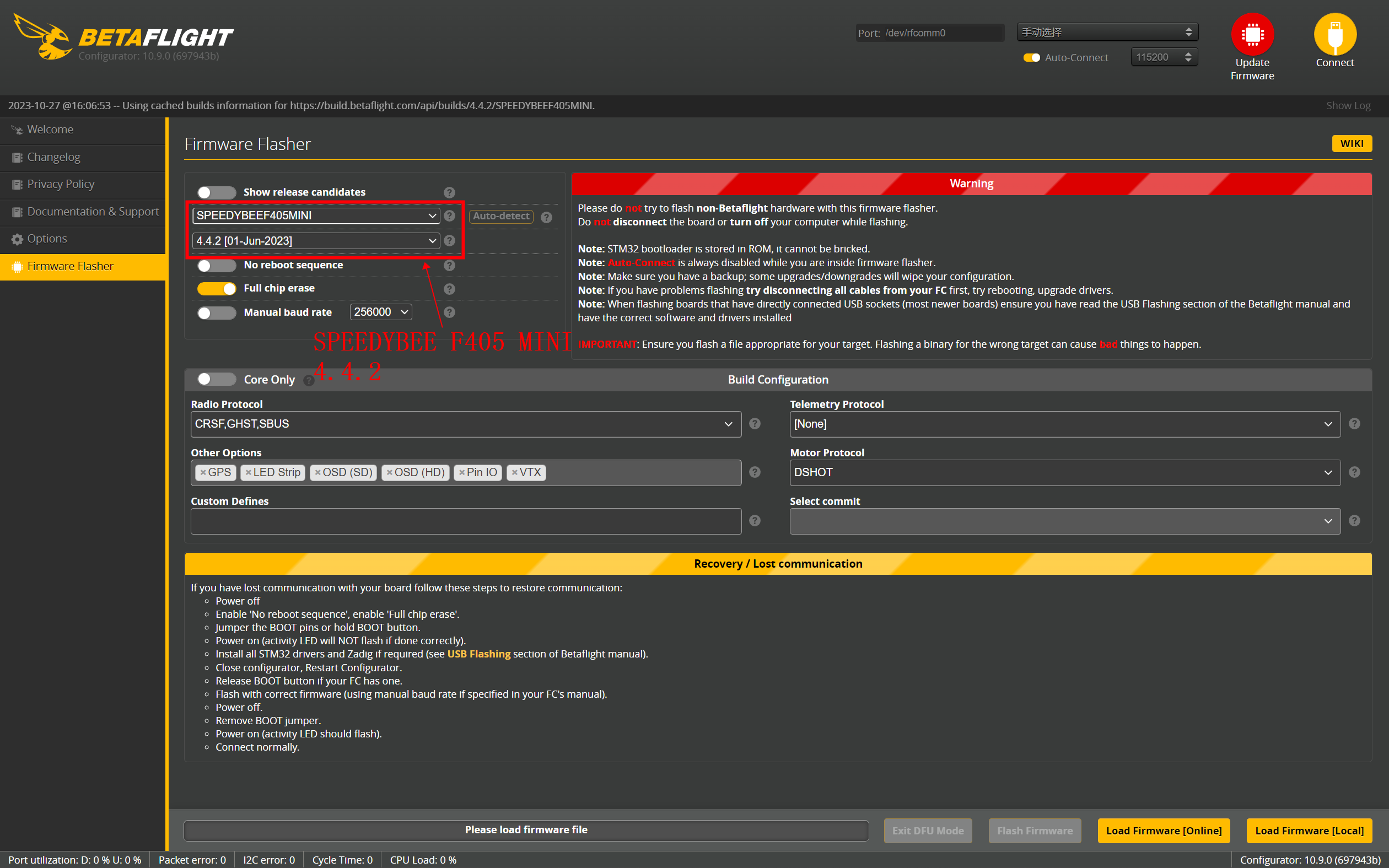Image resolution: width=1389 pixels, height=868 pixels.
Task: Open the 256000 manual baud rate dropdown
Action: tap(380, 312)
